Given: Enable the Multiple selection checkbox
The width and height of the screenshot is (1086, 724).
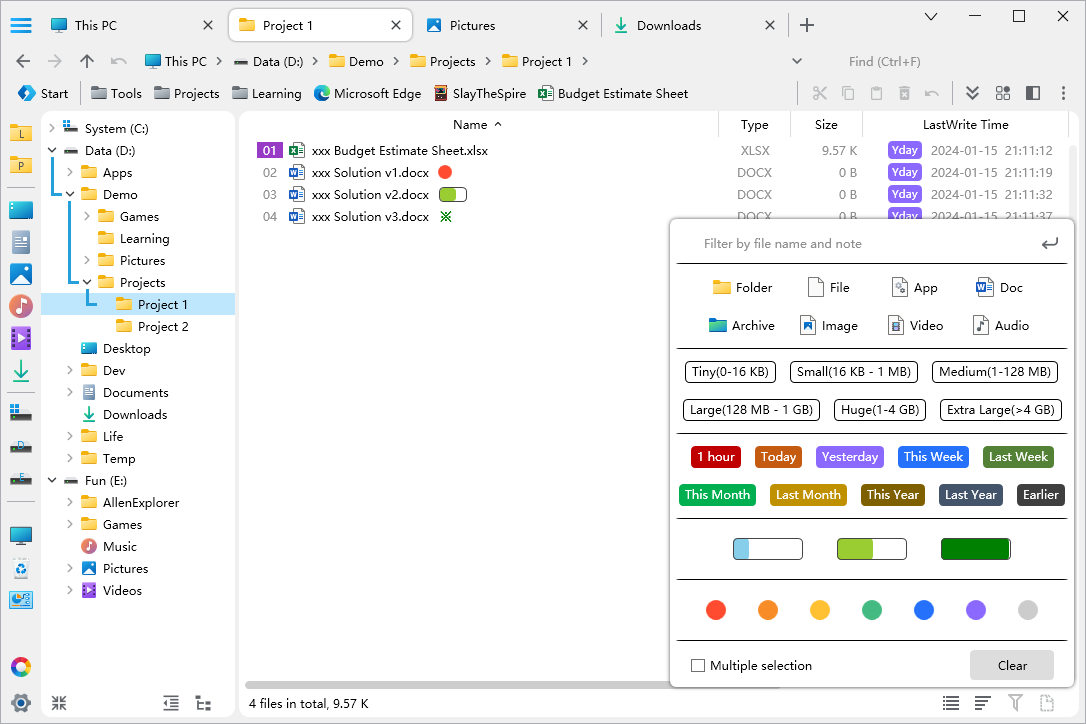Looking at the screenshot, I should point(698,665).
